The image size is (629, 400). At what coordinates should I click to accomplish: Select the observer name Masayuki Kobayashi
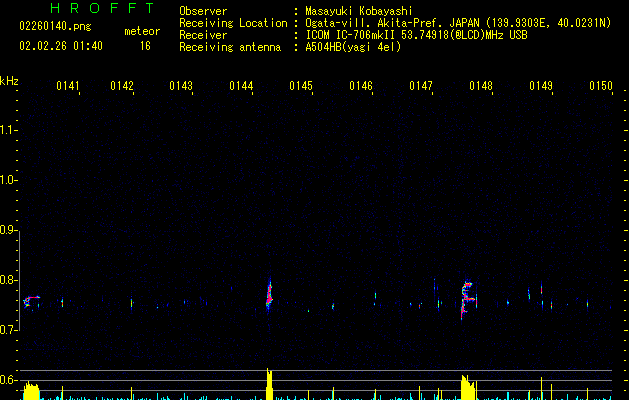click(359, 11)
